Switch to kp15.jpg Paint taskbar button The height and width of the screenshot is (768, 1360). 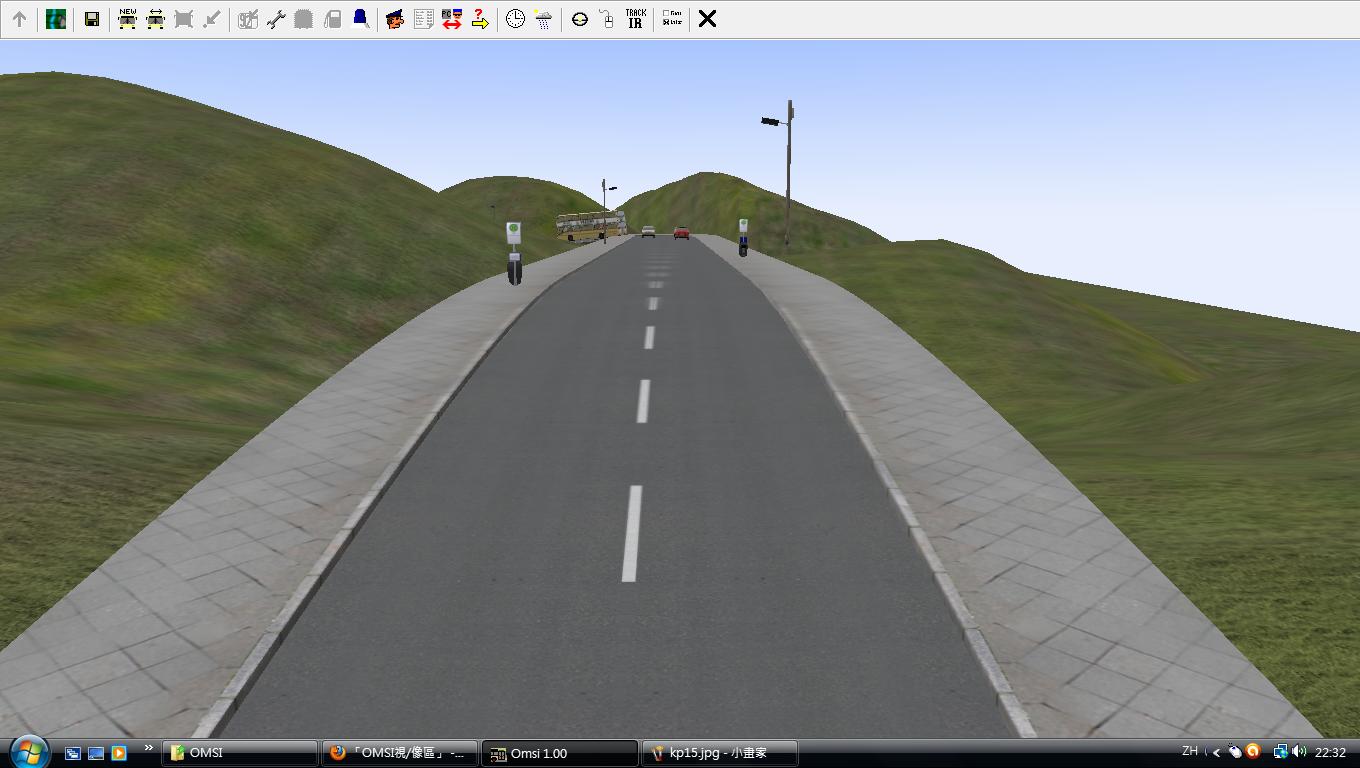(x=720, y=753)
